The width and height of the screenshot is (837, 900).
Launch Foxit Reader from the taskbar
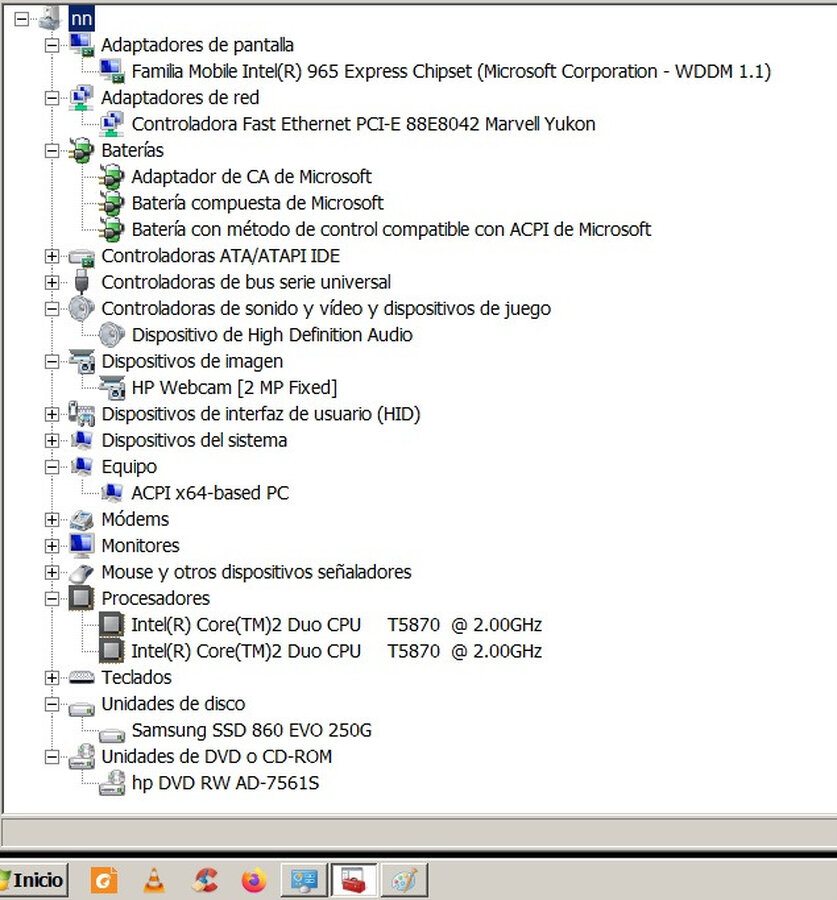pyautogui.click(x=104, y=880)
